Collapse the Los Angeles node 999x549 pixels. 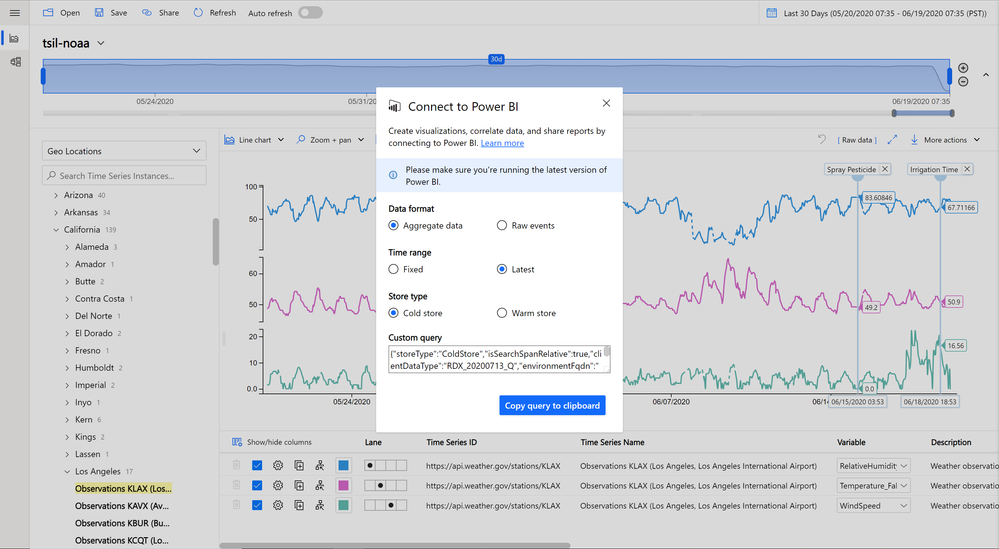68,472
